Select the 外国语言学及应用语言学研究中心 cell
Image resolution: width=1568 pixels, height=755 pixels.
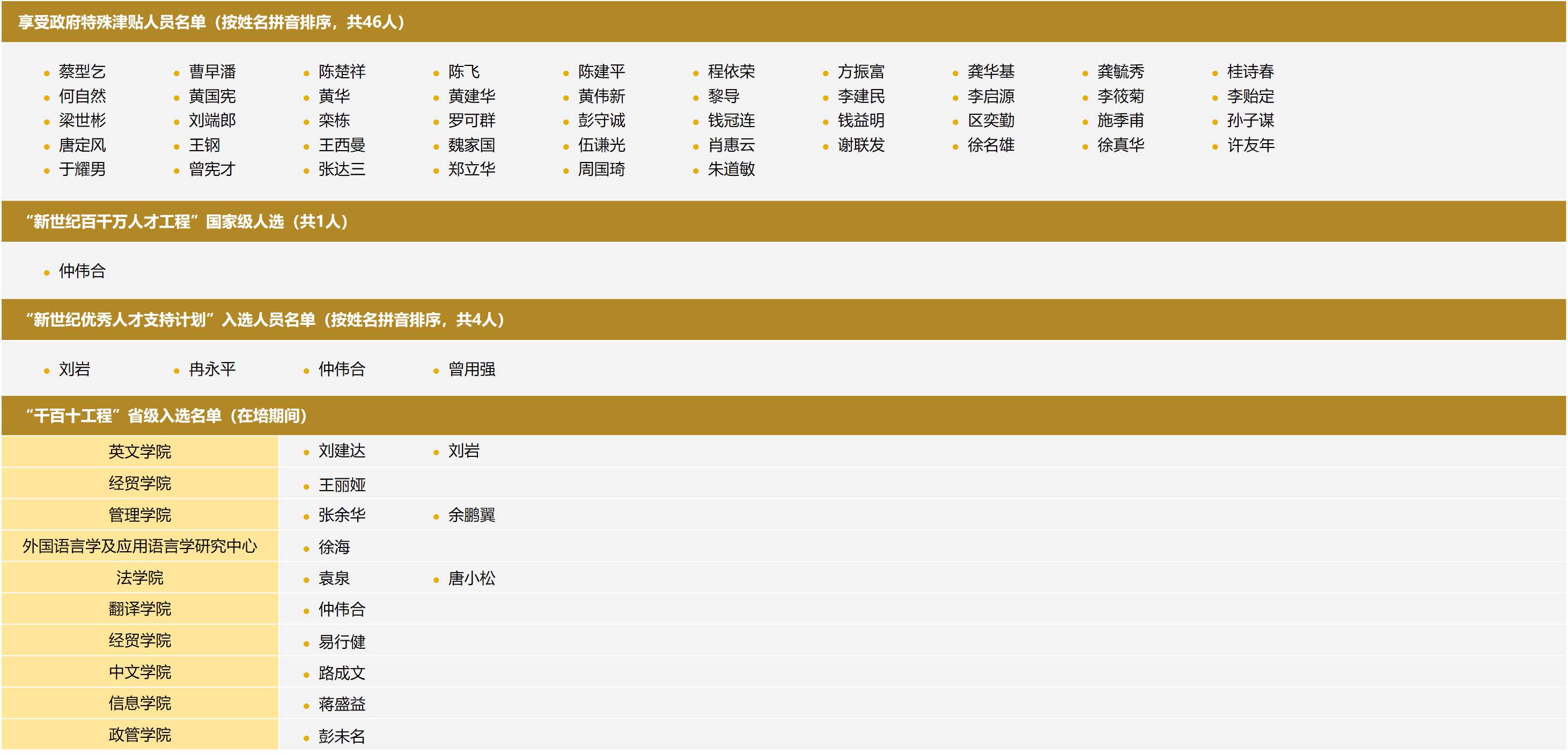[139, 546]
